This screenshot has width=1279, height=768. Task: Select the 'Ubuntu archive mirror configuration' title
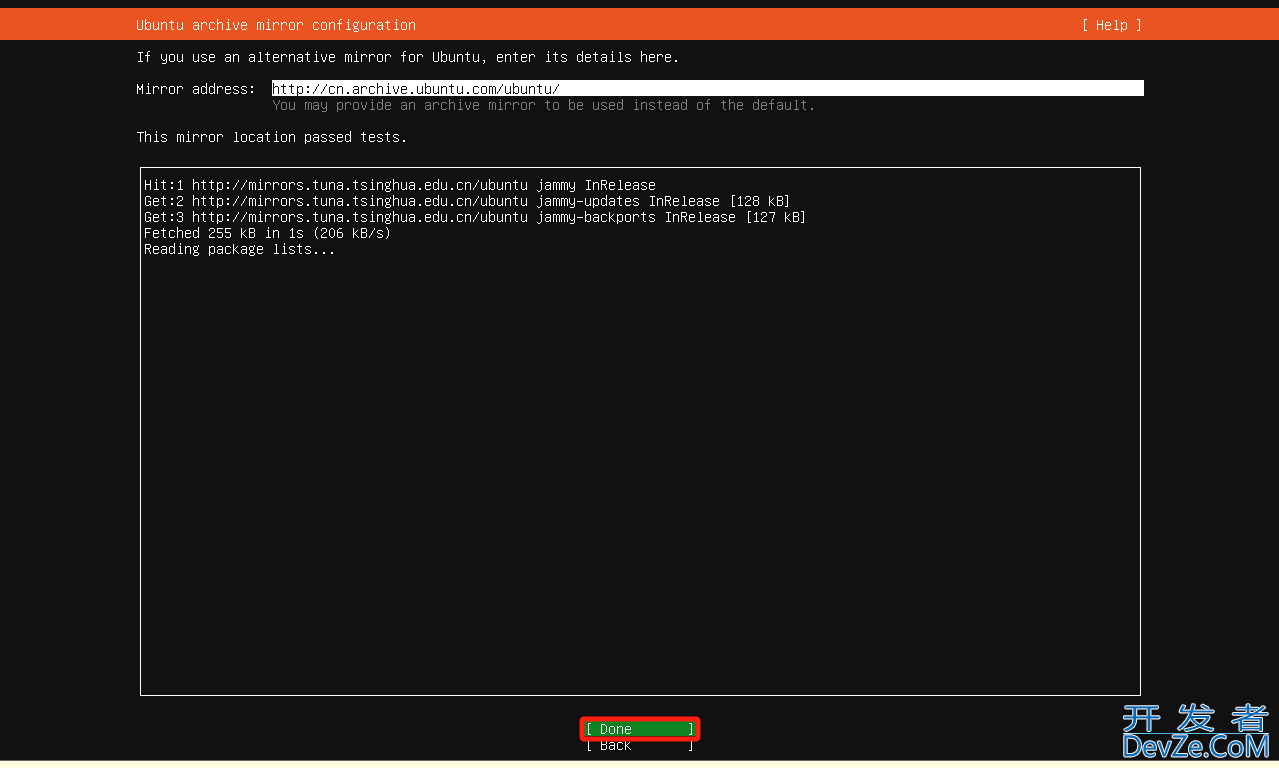(x=276, y=25)
